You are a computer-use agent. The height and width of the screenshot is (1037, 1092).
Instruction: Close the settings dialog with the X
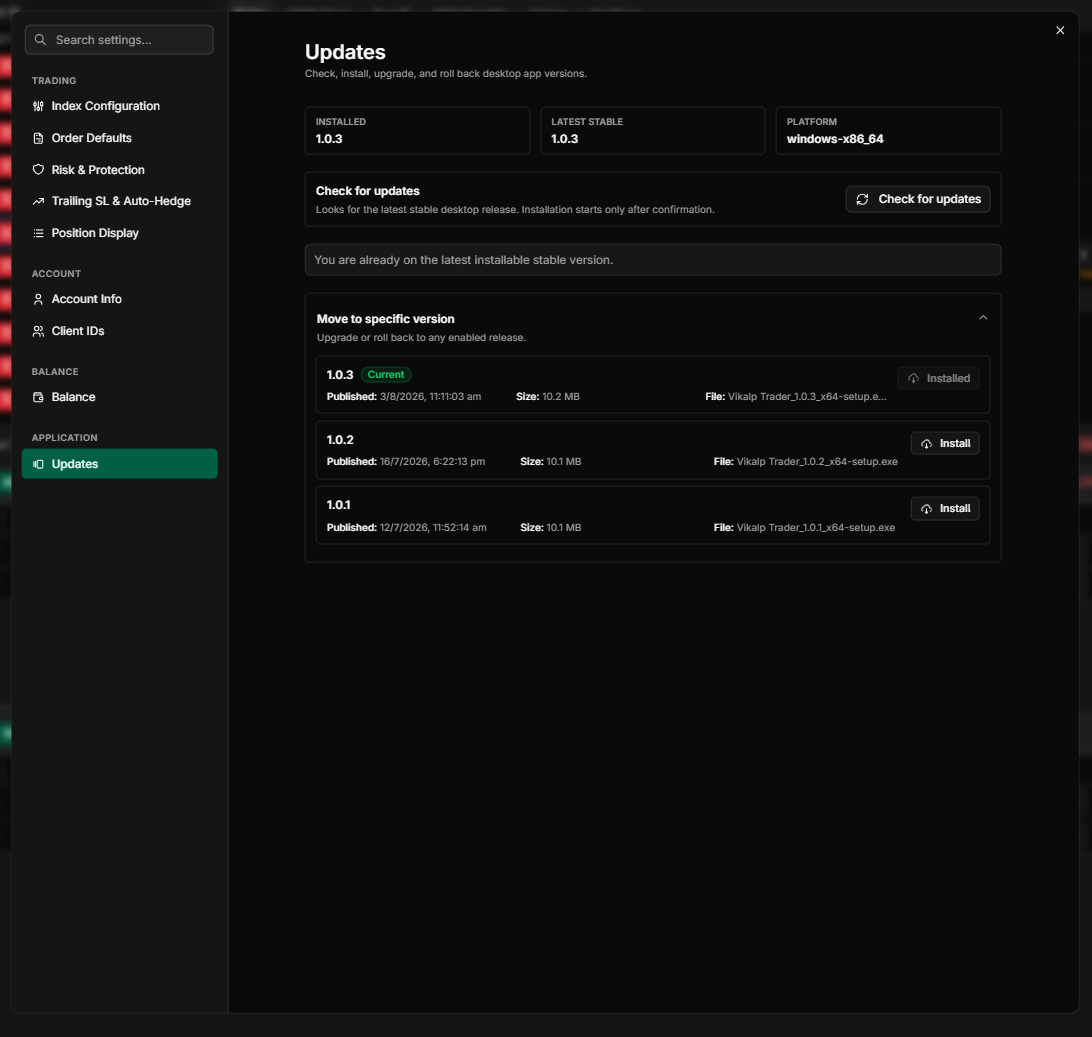pyautogui.click(x=1060, y=30)
